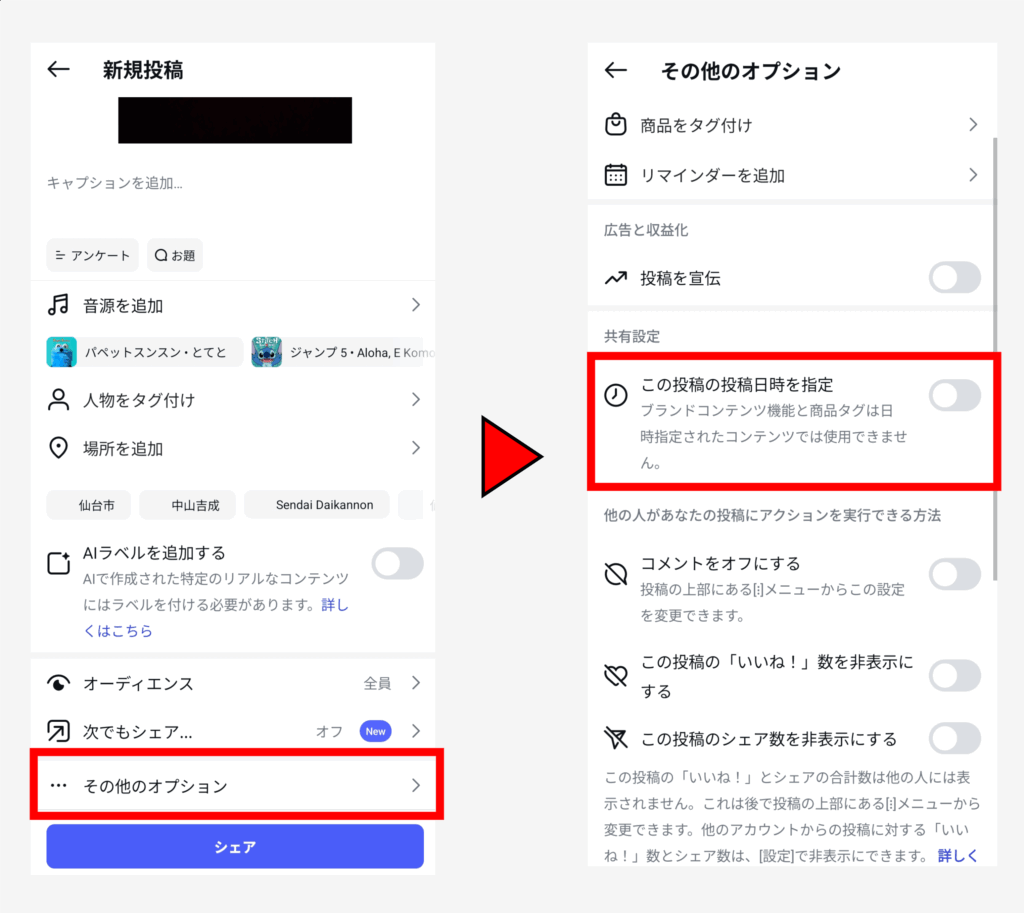This screenshot has height=913, width=1024.
Task: Tap the shopping bag icon for 商品をタグ付け
Action: [x=615, y=124]
